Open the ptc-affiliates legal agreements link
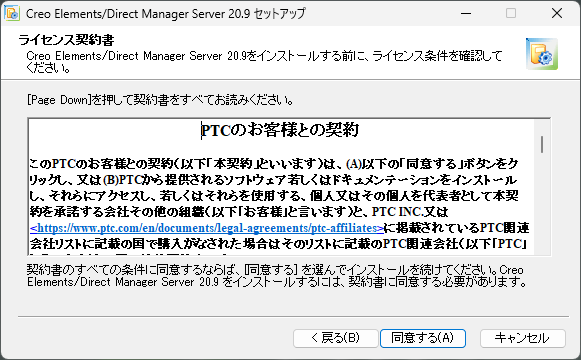This screenshot has width=581, height=360. pyautogui.click(x=207, y=228)
